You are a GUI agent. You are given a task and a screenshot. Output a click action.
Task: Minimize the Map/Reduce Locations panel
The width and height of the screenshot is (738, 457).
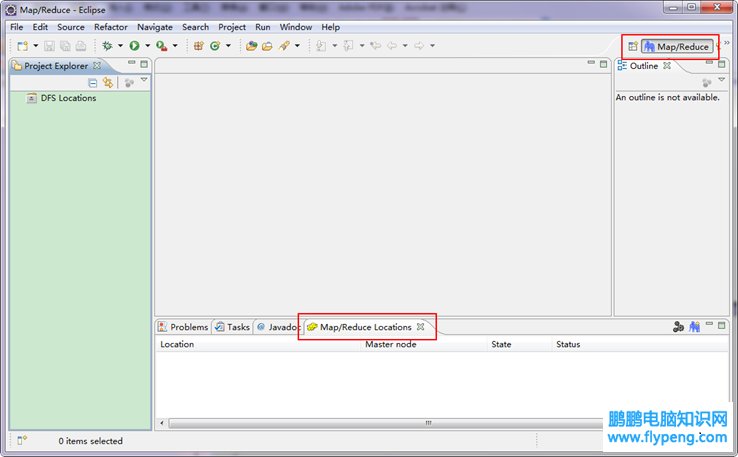pyautogui.click(x=709, y=324)
